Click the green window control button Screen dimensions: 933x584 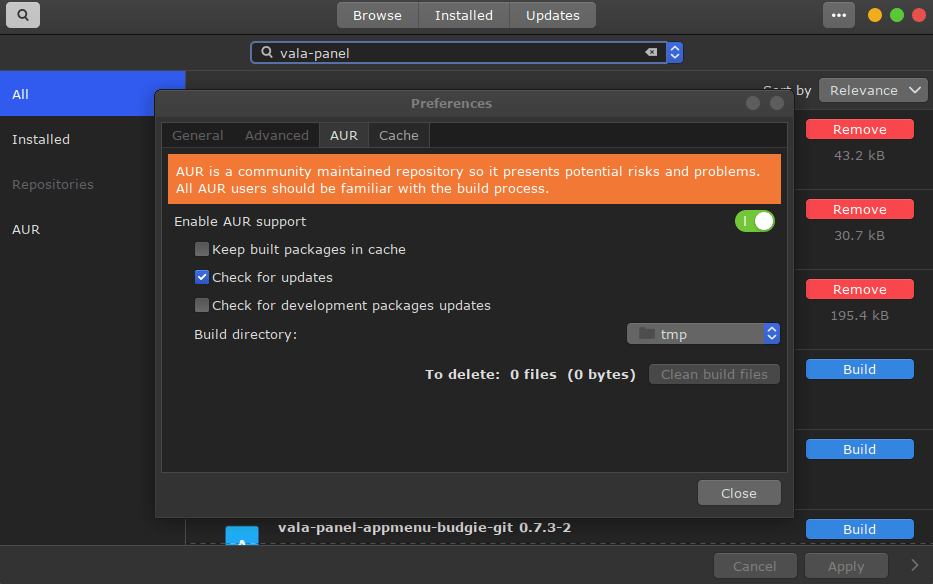coord(897,15)
